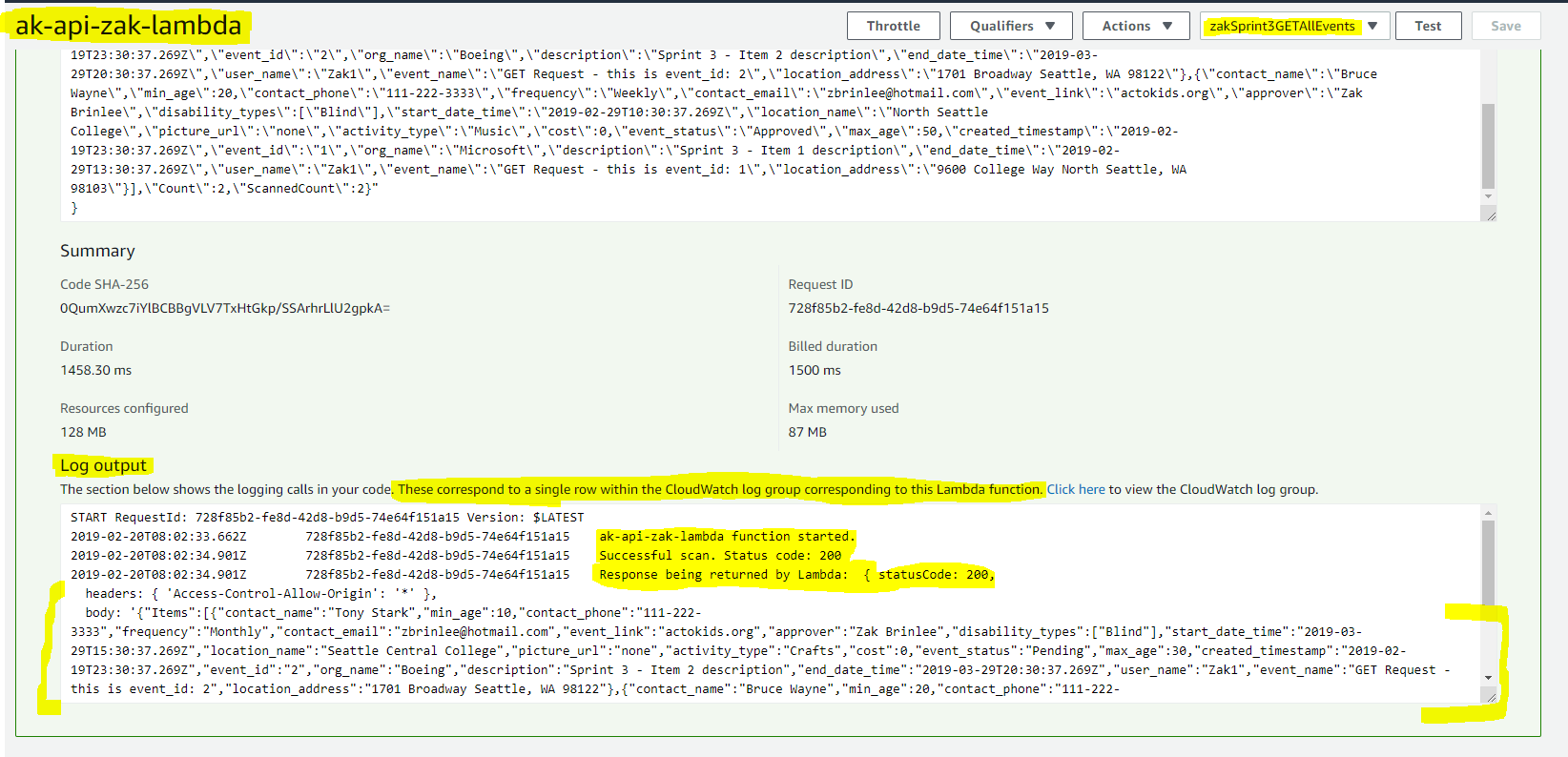Click the Log output heading
The width and height of the screenshot is (1568, 757).
point(103,465)
